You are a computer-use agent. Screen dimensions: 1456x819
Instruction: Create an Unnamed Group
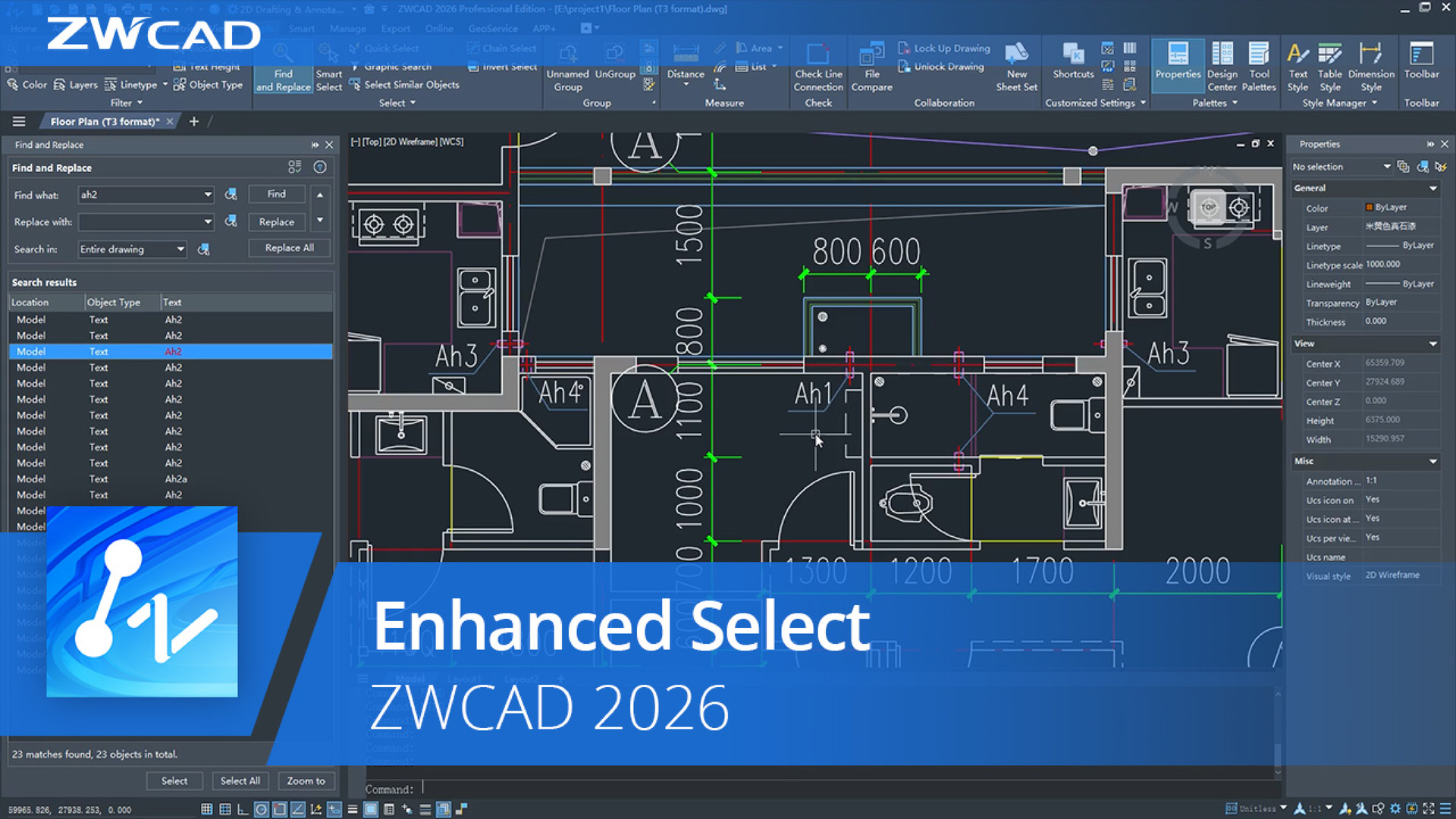click(x=567, y=68)
